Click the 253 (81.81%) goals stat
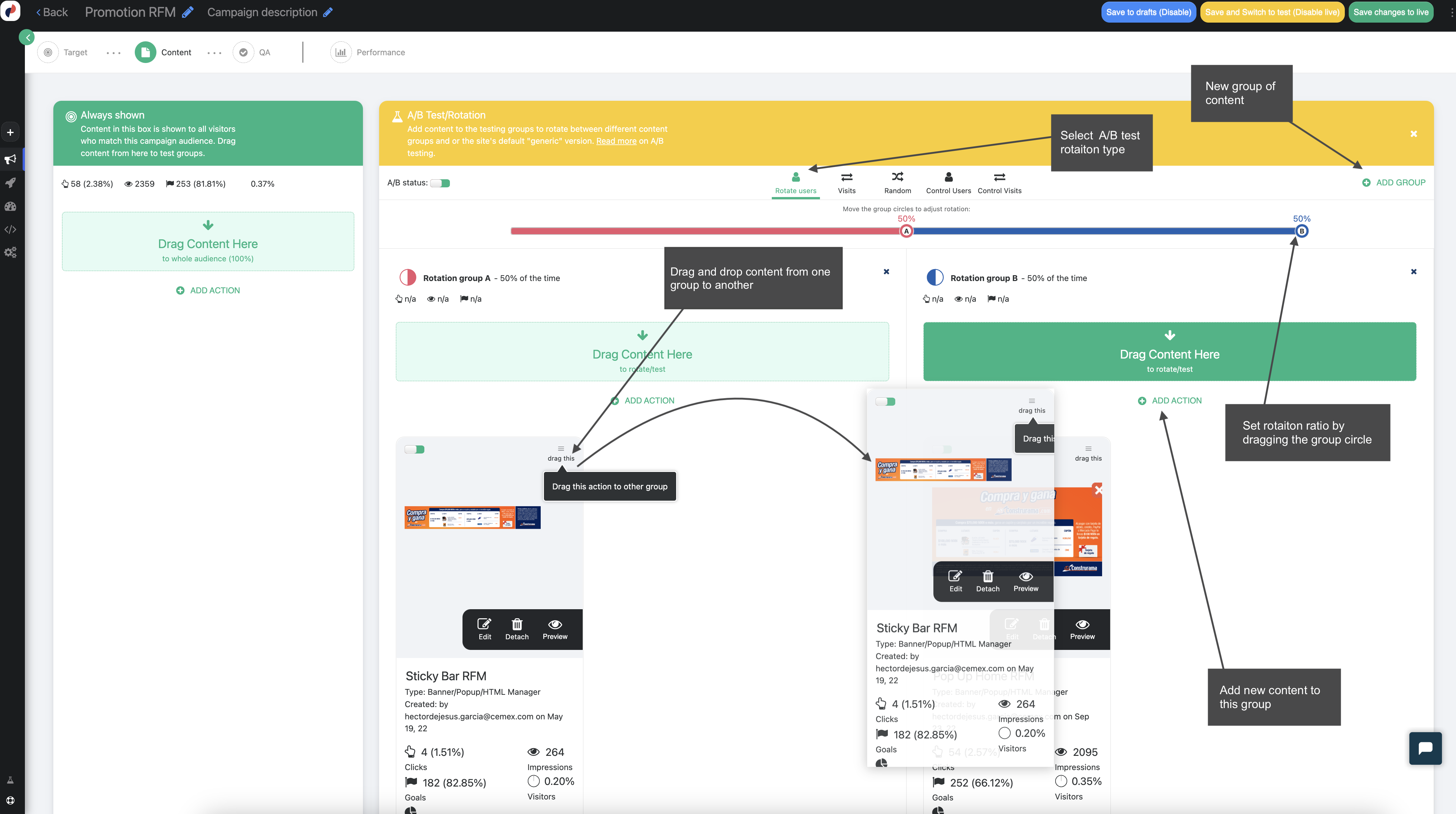This screenshot has width=1456, height=814. point(196,183)
